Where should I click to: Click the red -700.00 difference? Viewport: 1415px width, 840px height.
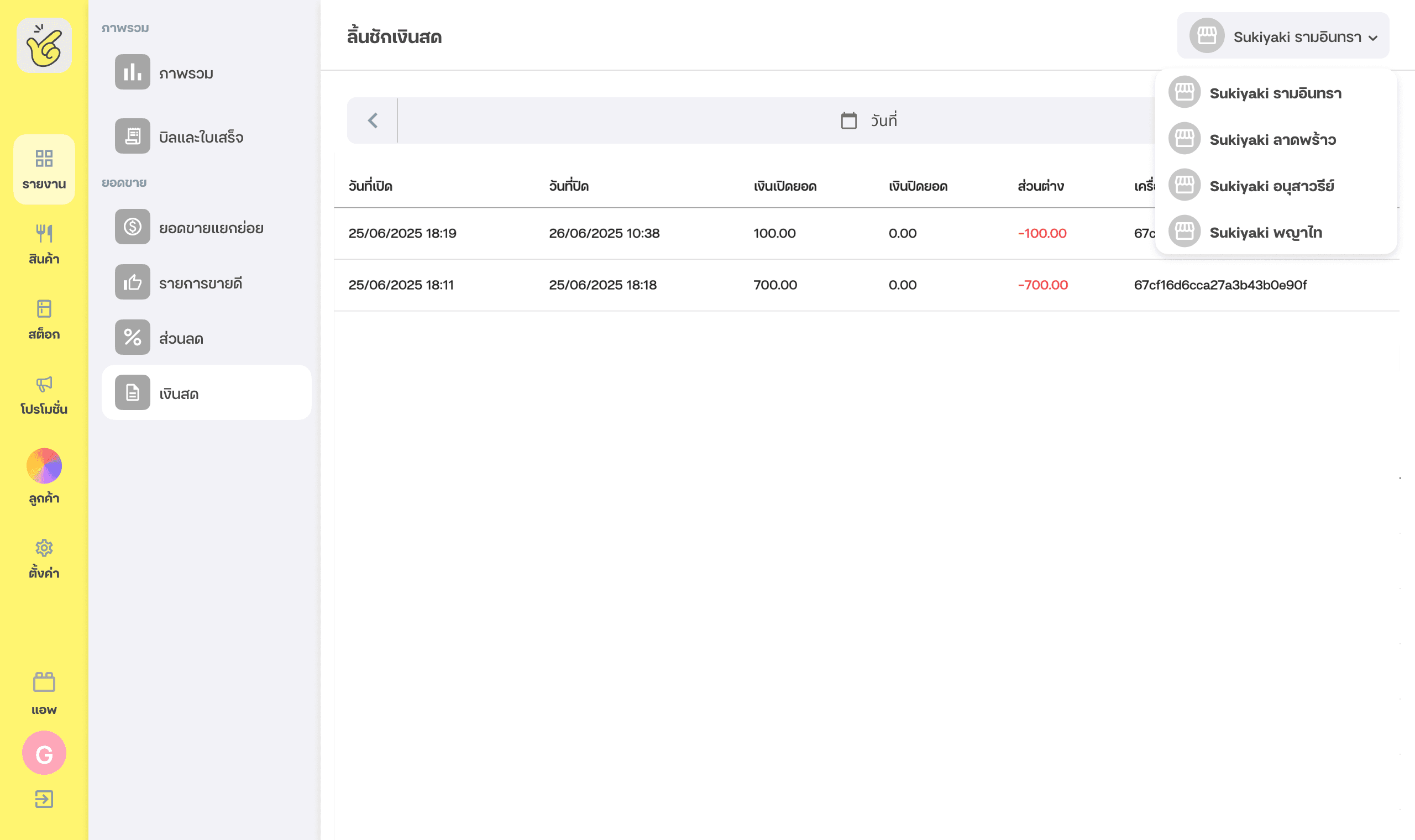coord(1043,285)
